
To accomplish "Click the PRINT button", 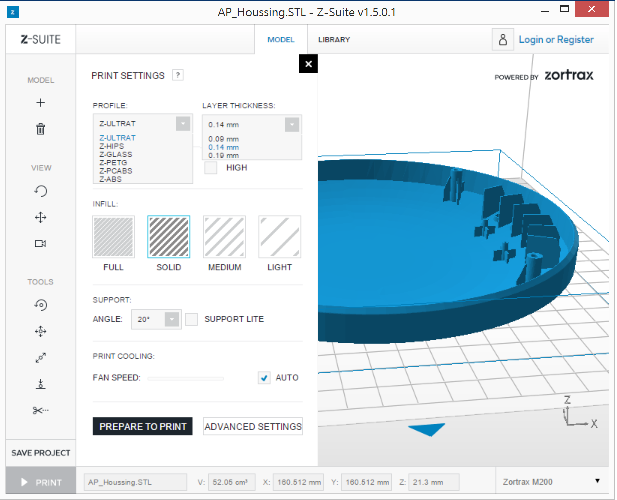I will pyautogui.click(x=41, y=482).
